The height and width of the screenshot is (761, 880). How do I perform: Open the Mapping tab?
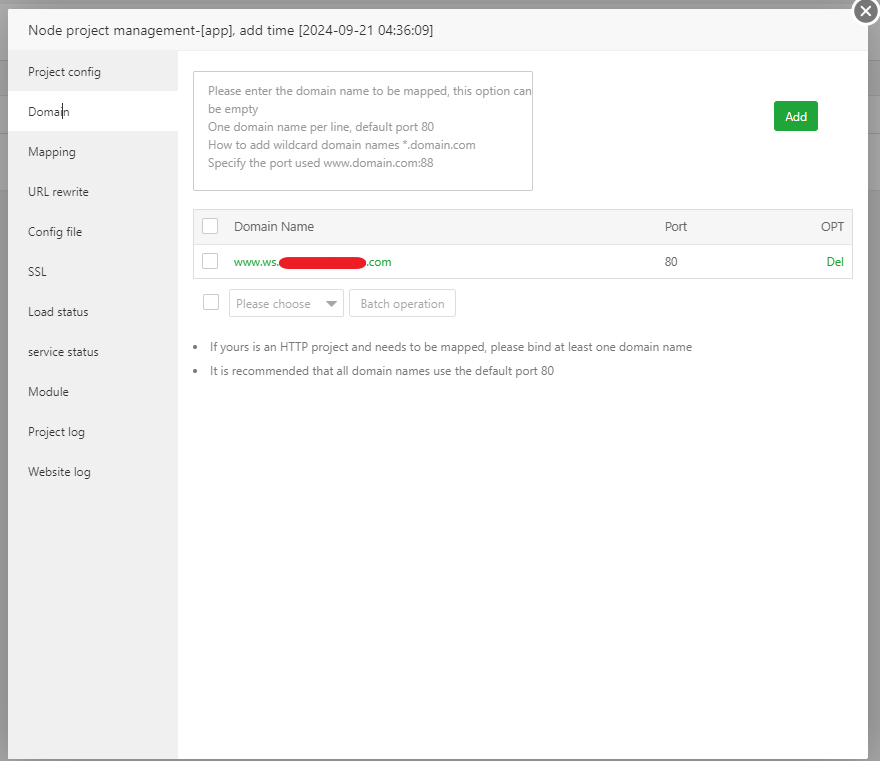52,152
